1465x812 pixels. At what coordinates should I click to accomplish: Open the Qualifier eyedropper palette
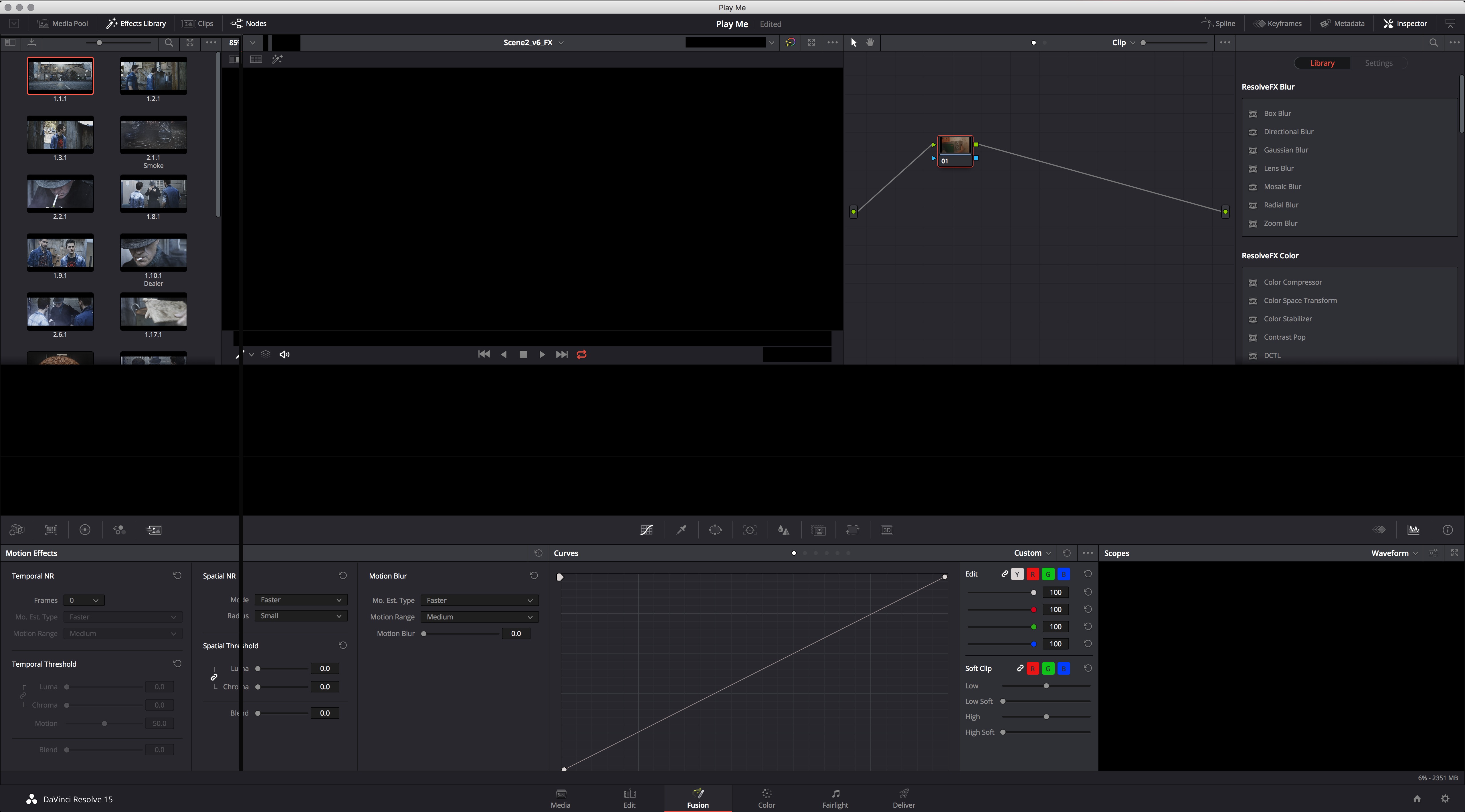click(681, 530)
